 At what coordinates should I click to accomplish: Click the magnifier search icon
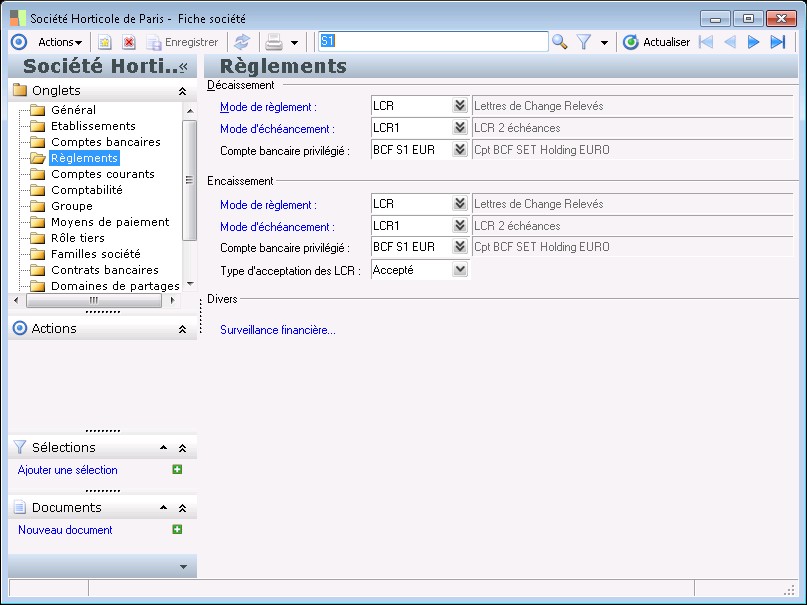[x=560, y=42]
